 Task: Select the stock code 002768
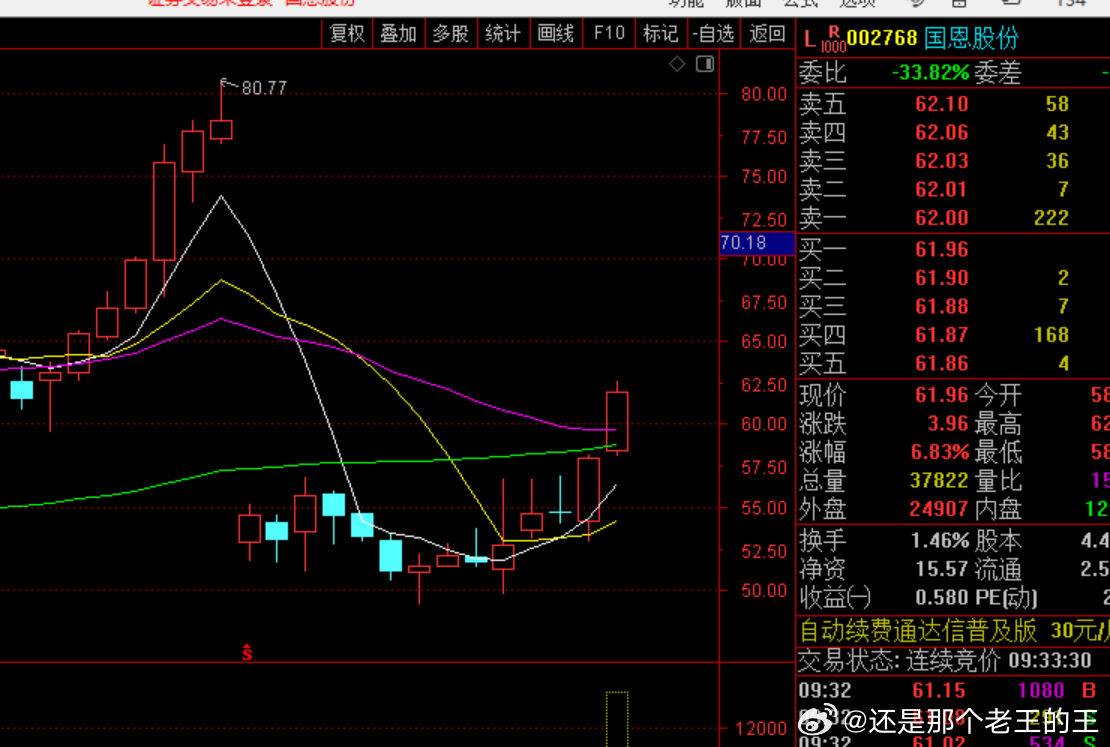(882, 38)
